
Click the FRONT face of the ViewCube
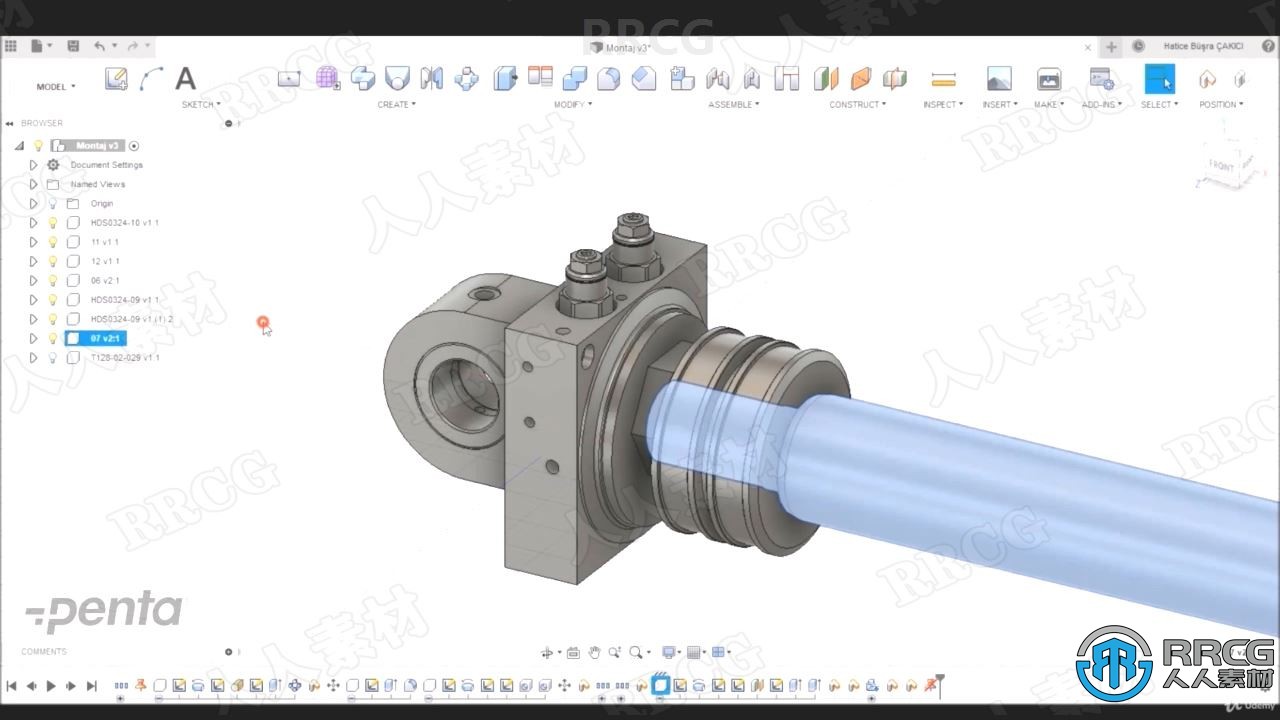[1221, 166]
